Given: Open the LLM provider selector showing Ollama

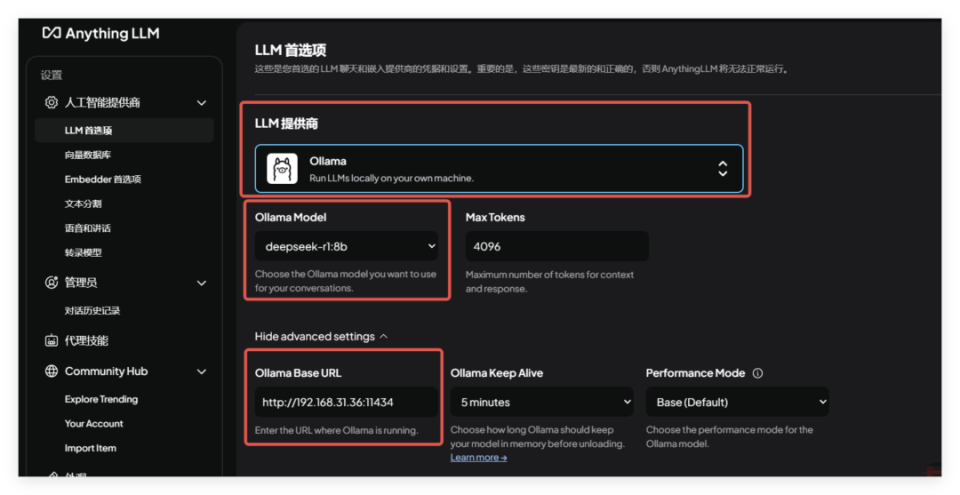Looking at the screenshot, I should (x=499, y=169).
